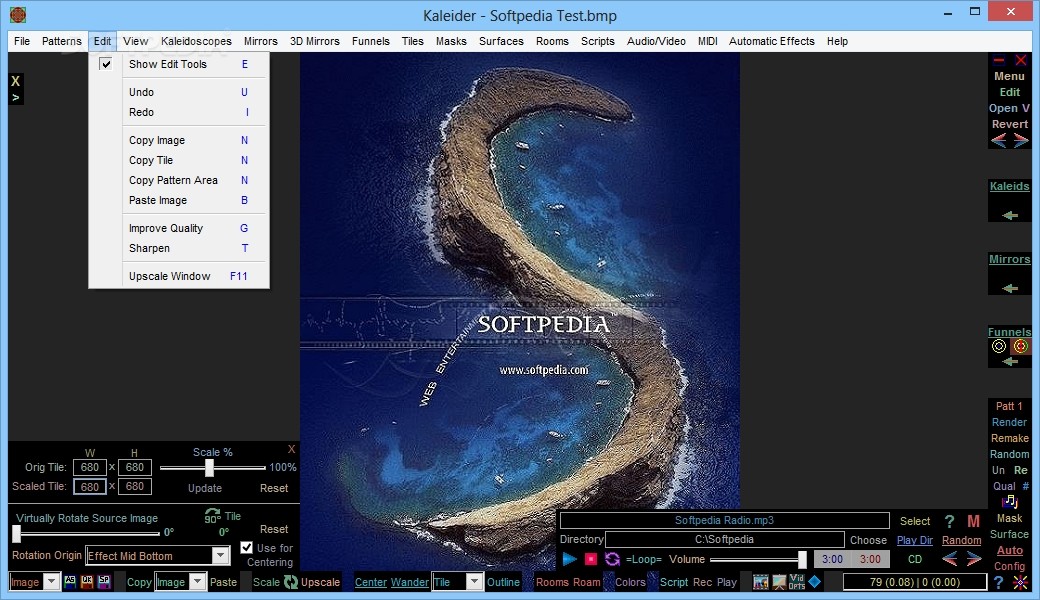Stop audio with the pink stop square
Viewport: 1040px width, 600px height.
[x=590, y=559]
